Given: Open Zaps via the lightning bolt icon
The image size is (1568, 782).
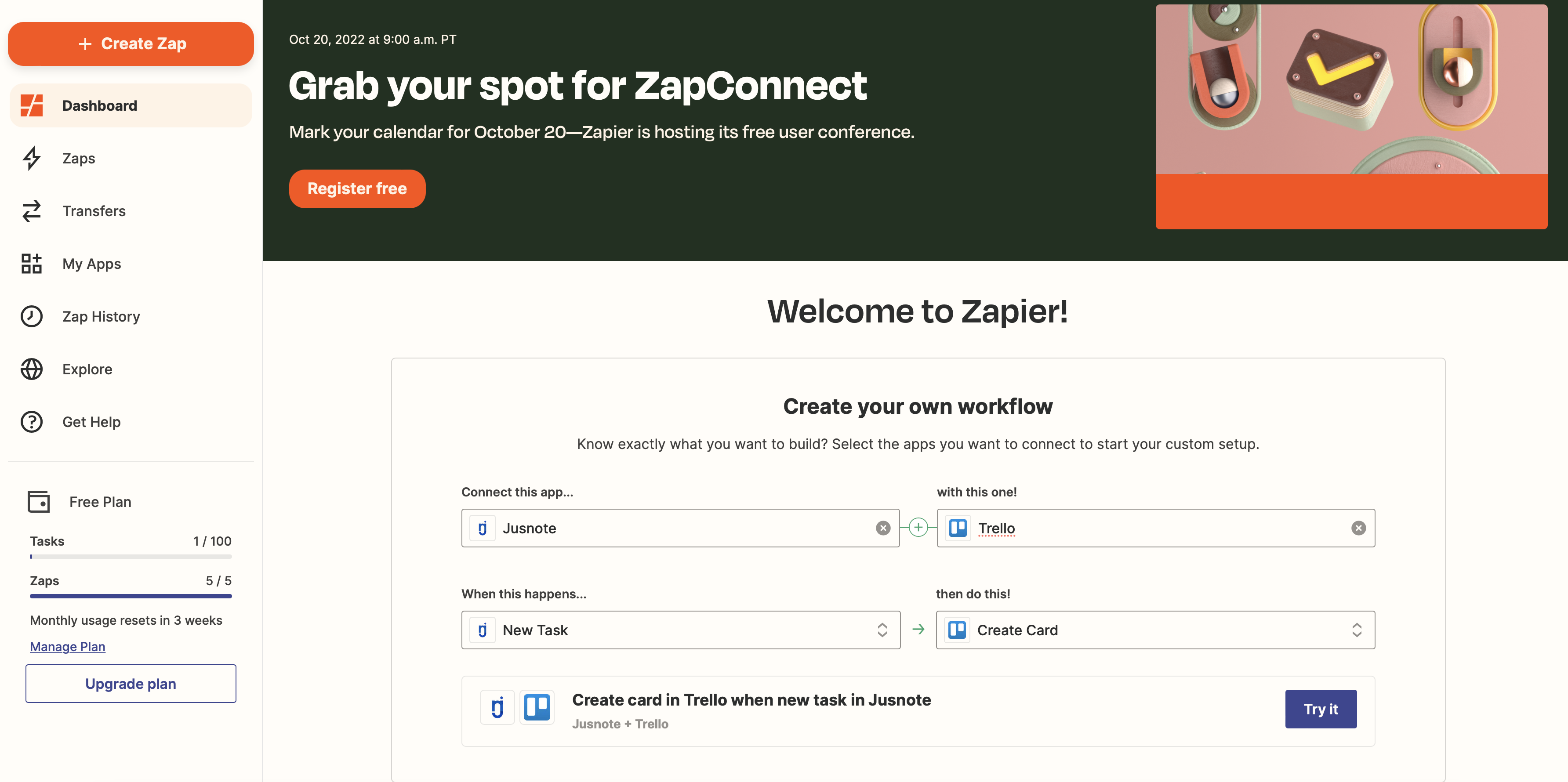Looking at the screenshot, I should click(x=32, y=158).
